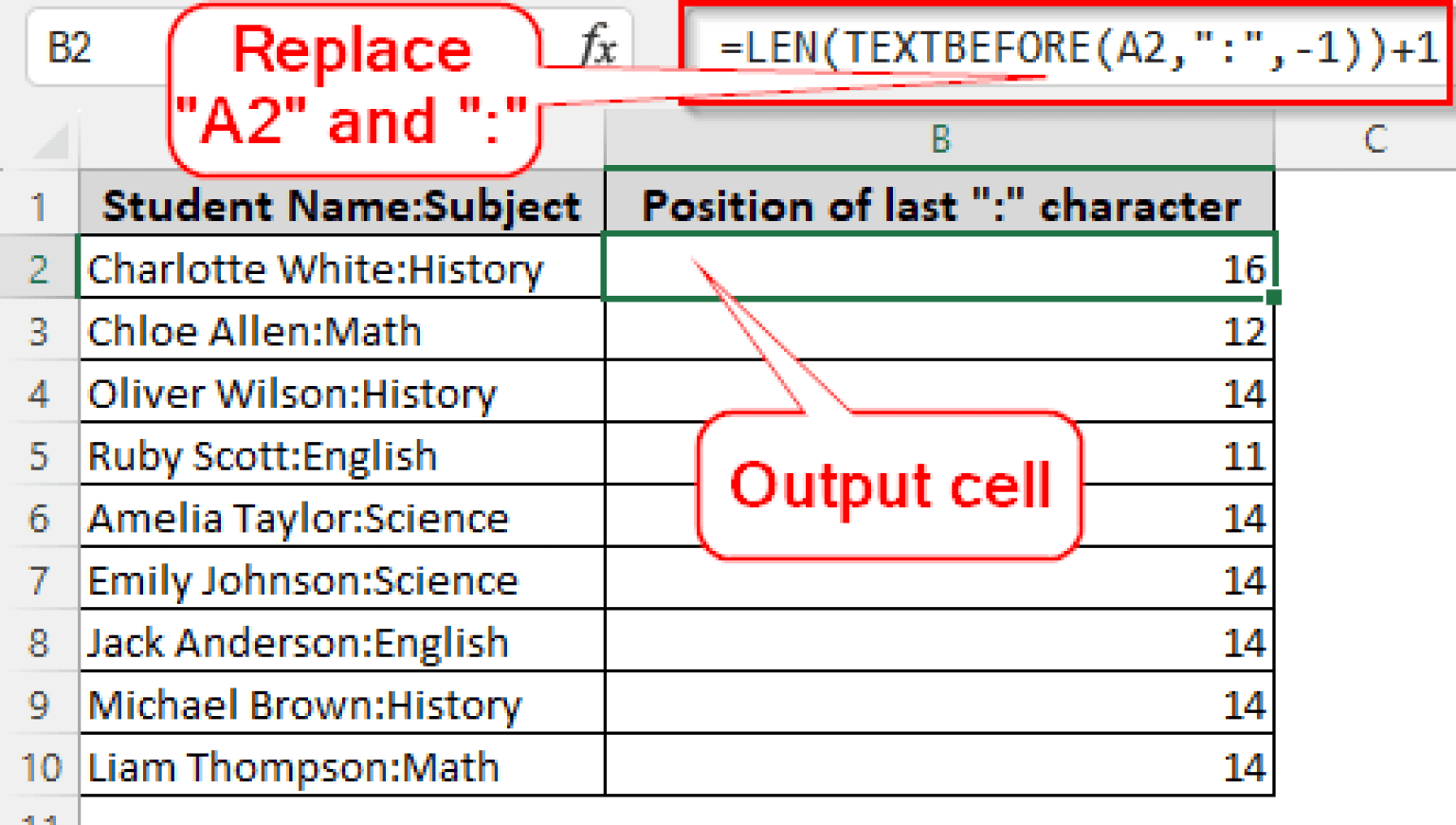Viewport: 1456px width, 825px height.
Task: Select row header 10
Action: click(40, 766)
